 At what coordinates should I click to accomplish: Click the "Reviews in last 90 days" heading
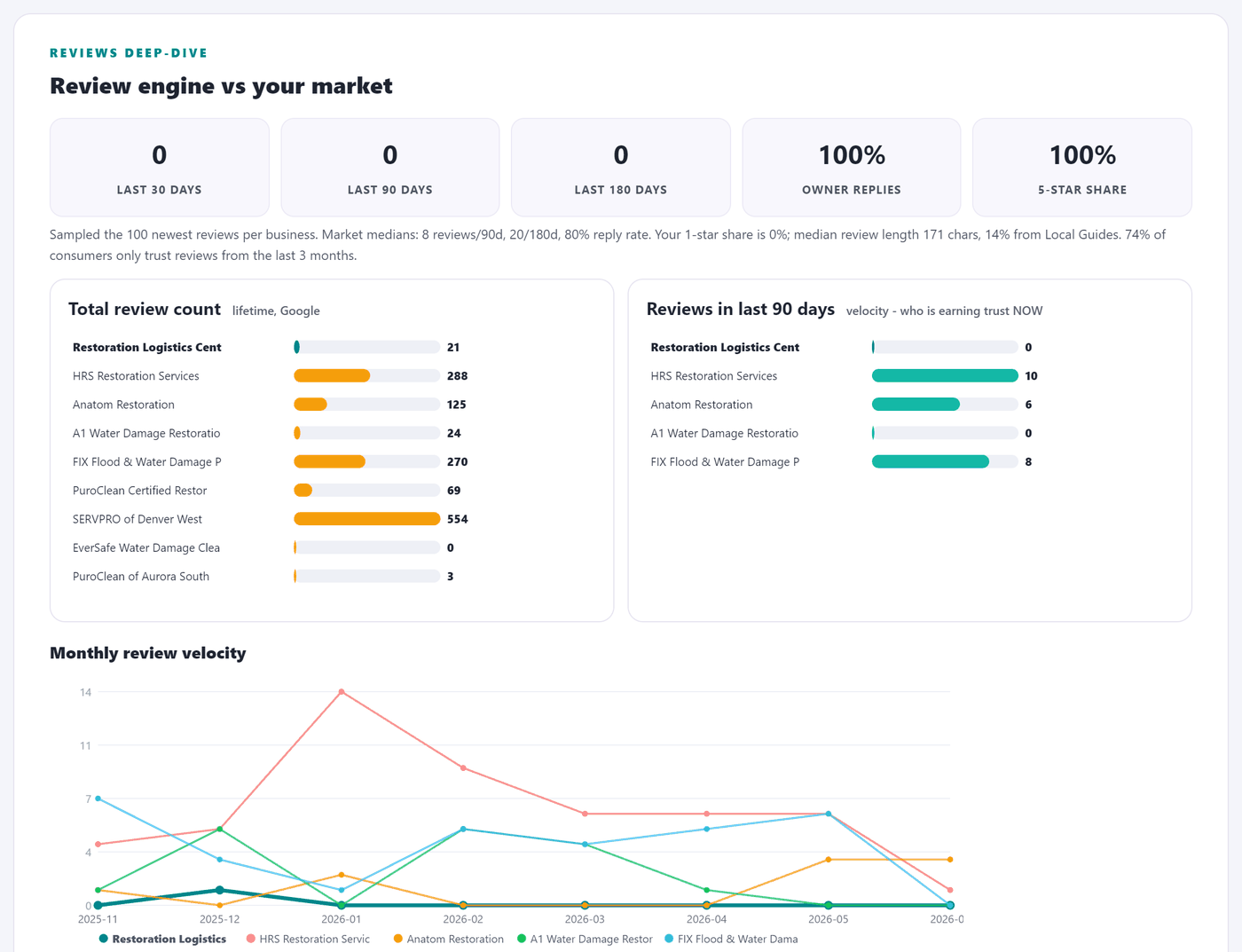pos(740,310)
